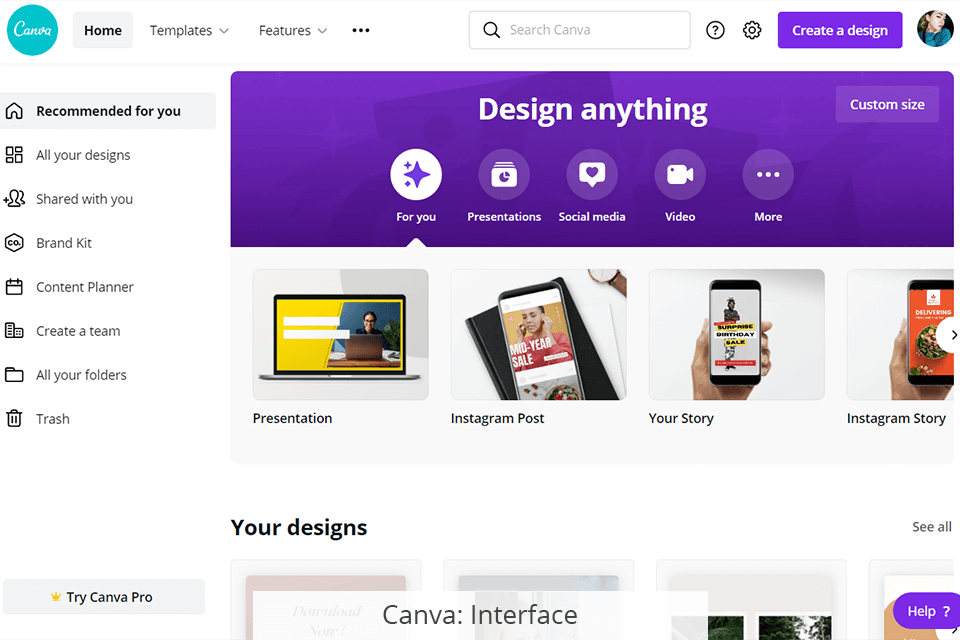Screen dimensions: 960x640
Task: Click the trash can icon
Action: [x=14, y=419]
